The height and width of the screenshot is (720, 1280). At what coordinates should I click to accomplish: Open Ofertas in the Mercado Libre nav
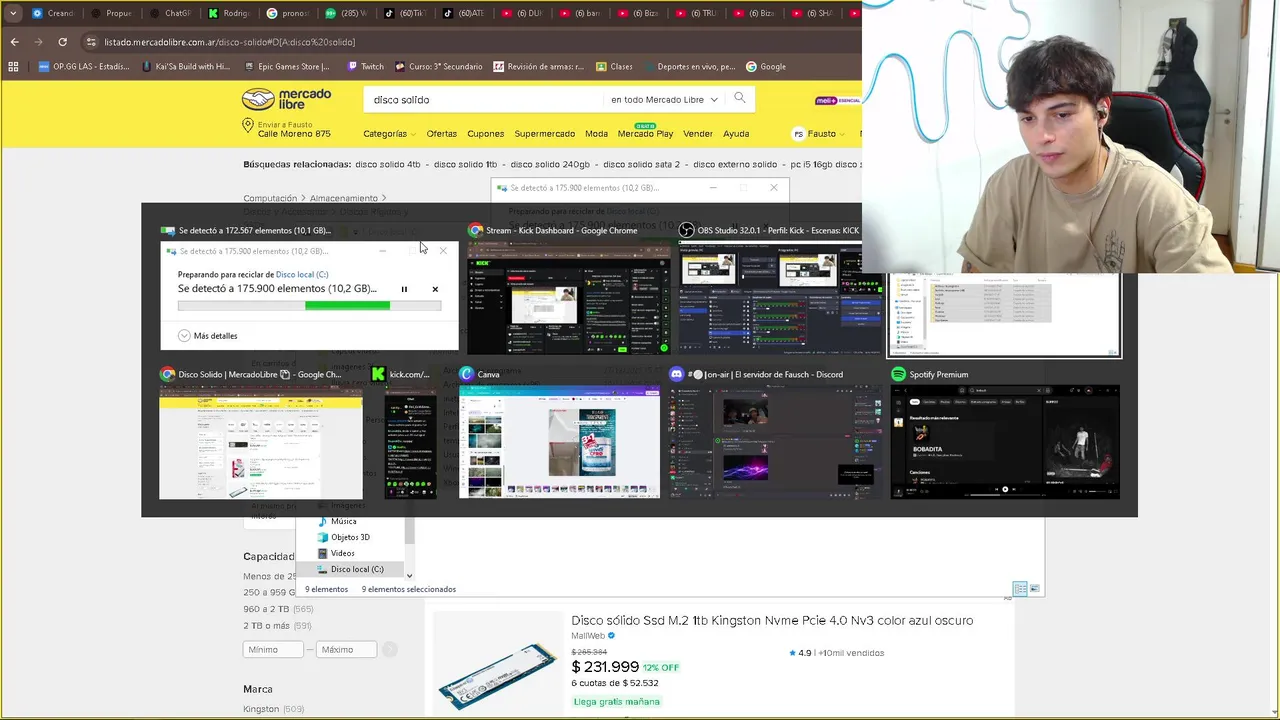441,134
